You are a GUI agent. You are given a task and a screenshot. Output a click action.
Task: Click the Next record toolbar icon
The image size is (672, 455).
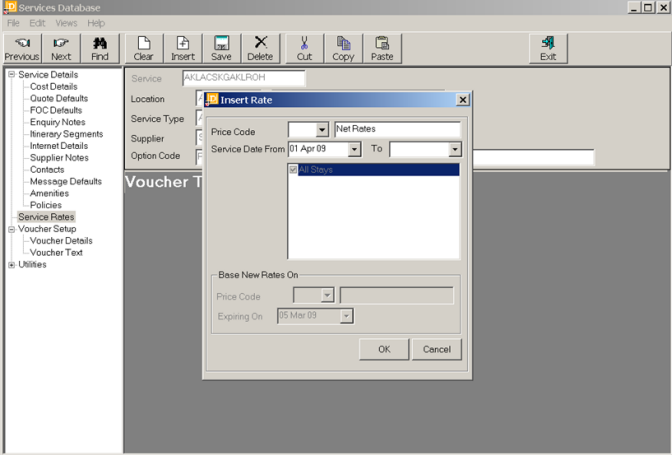pyautogui.click(x=61, y=43)
